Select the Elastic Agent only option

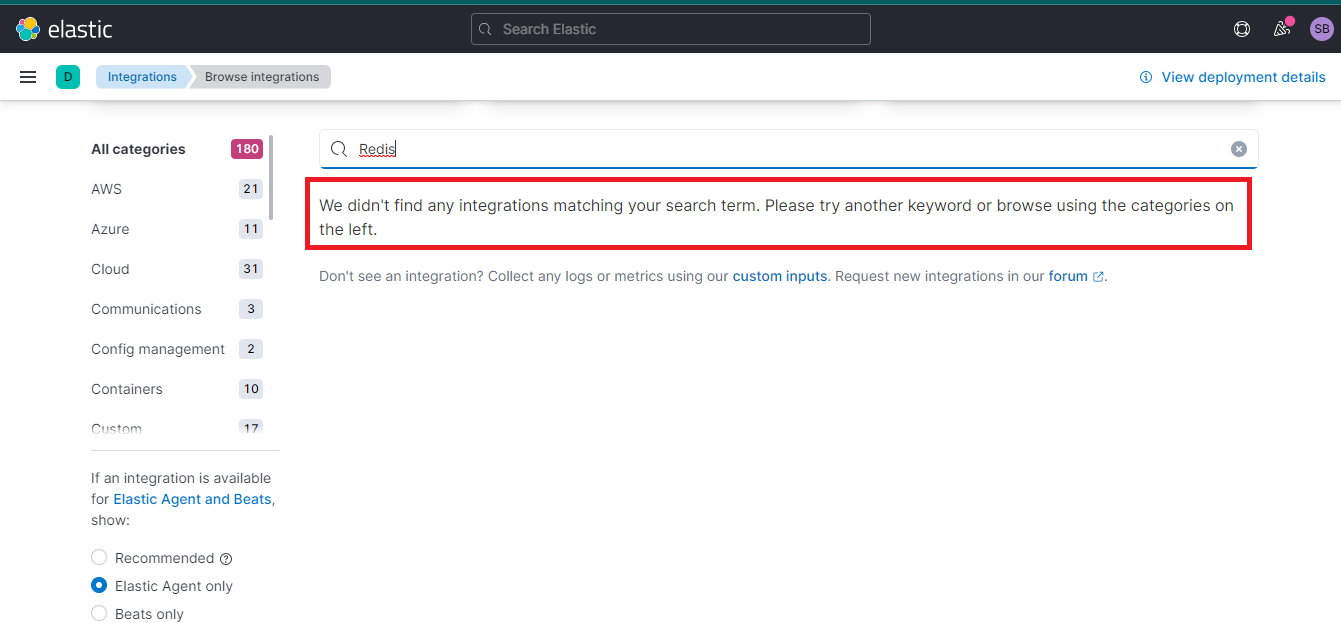coord(99,586)
